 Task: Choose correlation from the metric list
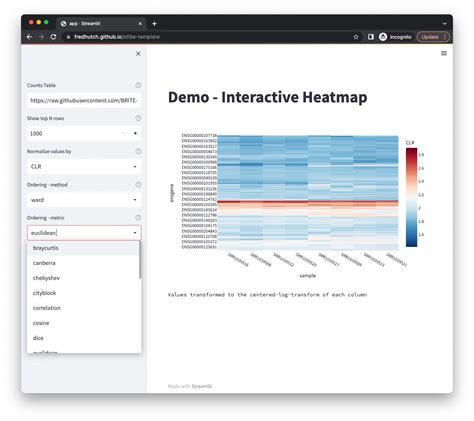(x=83, y=308)
